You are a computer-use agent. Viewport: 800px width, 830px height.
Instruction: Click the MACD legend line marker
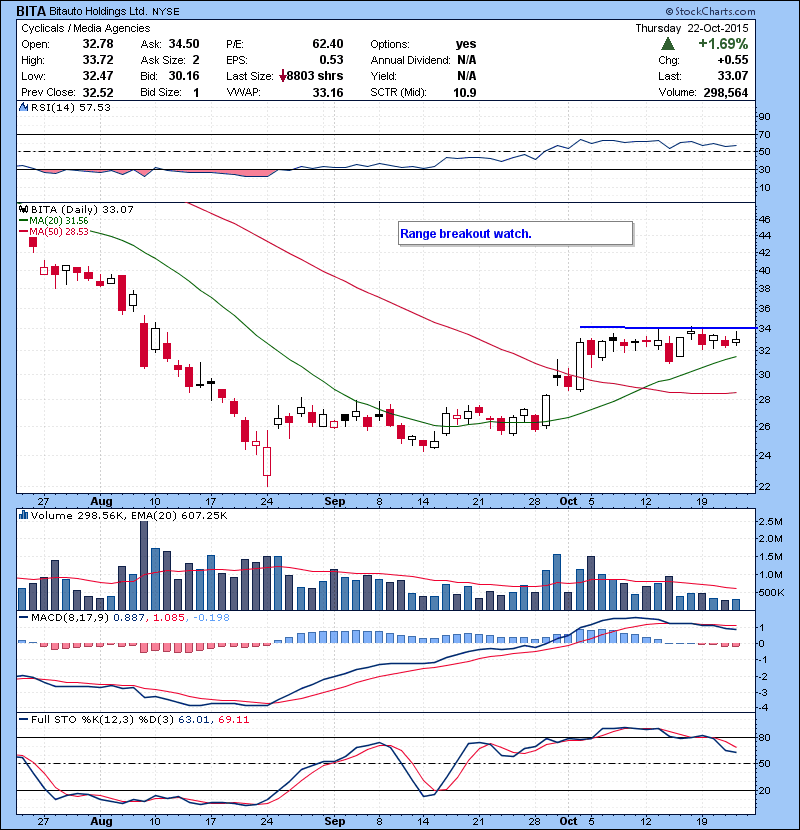(x=23, y=617)
